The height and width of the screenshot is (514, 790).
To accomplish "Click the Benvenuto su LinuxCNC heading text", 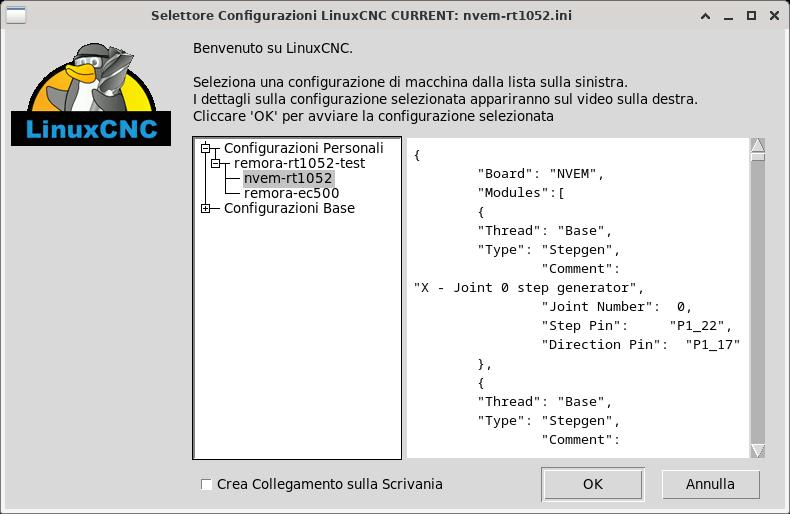I will click(x=273, y=48).
